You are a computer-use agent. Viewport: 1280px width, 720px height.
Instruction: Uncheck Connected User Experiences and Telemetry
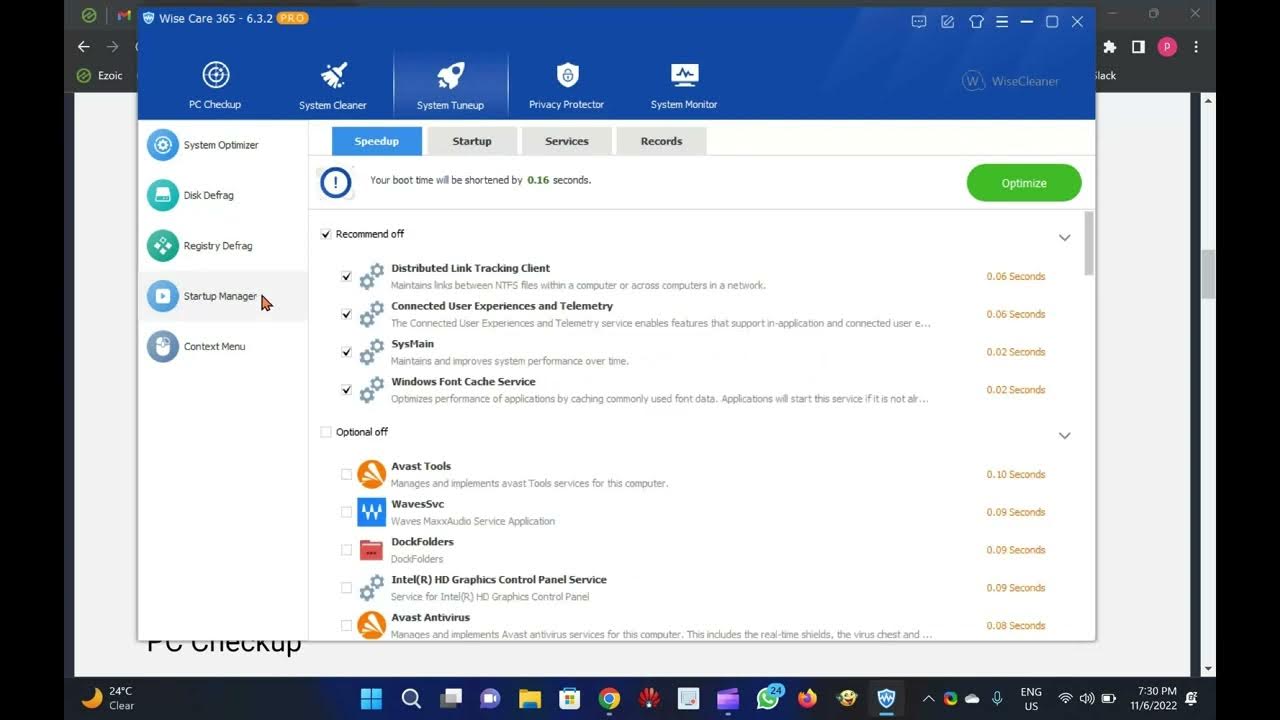346,314
